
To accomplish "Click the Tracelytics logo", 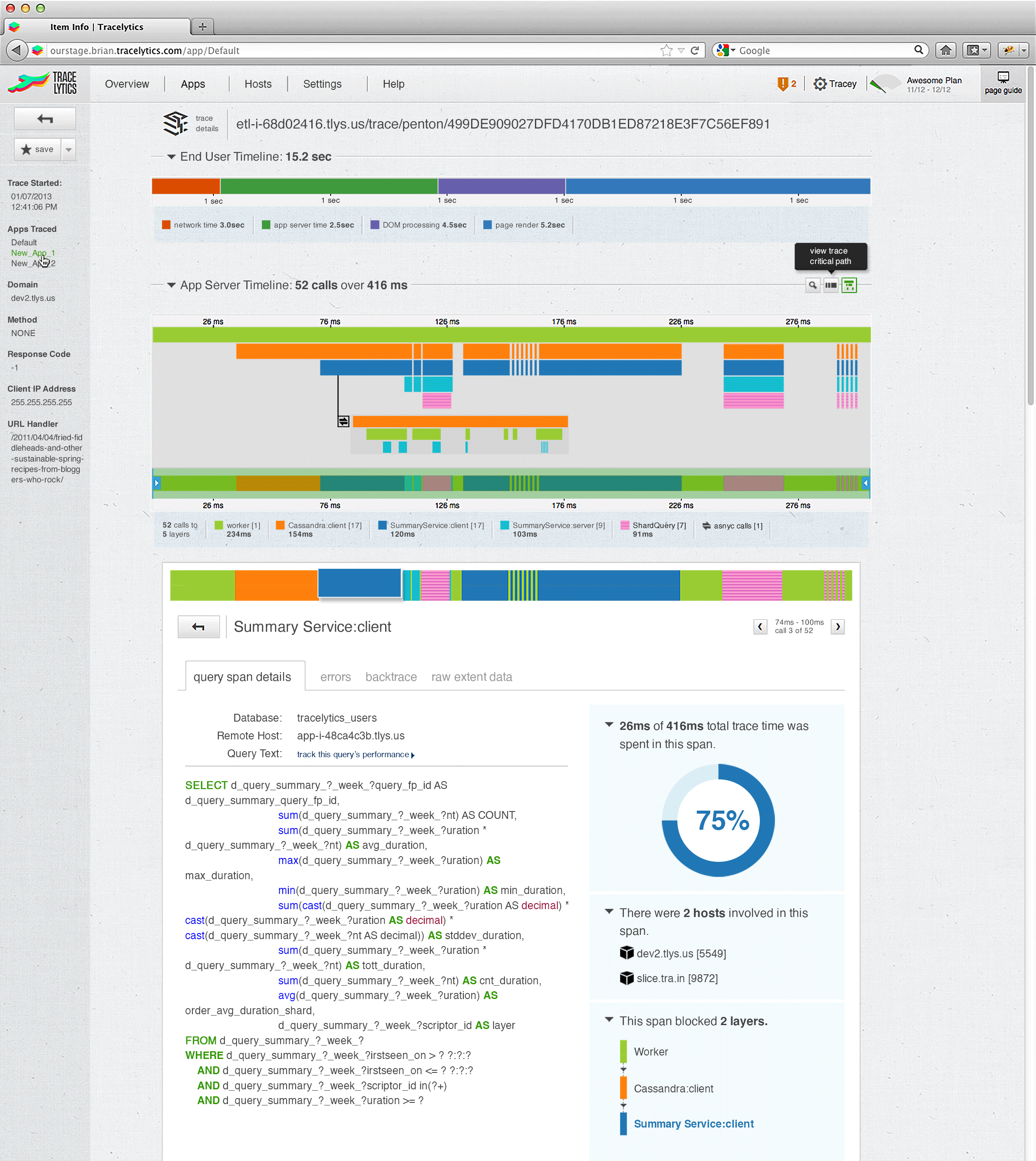I will pyautogui.click(x=42, y=83).
